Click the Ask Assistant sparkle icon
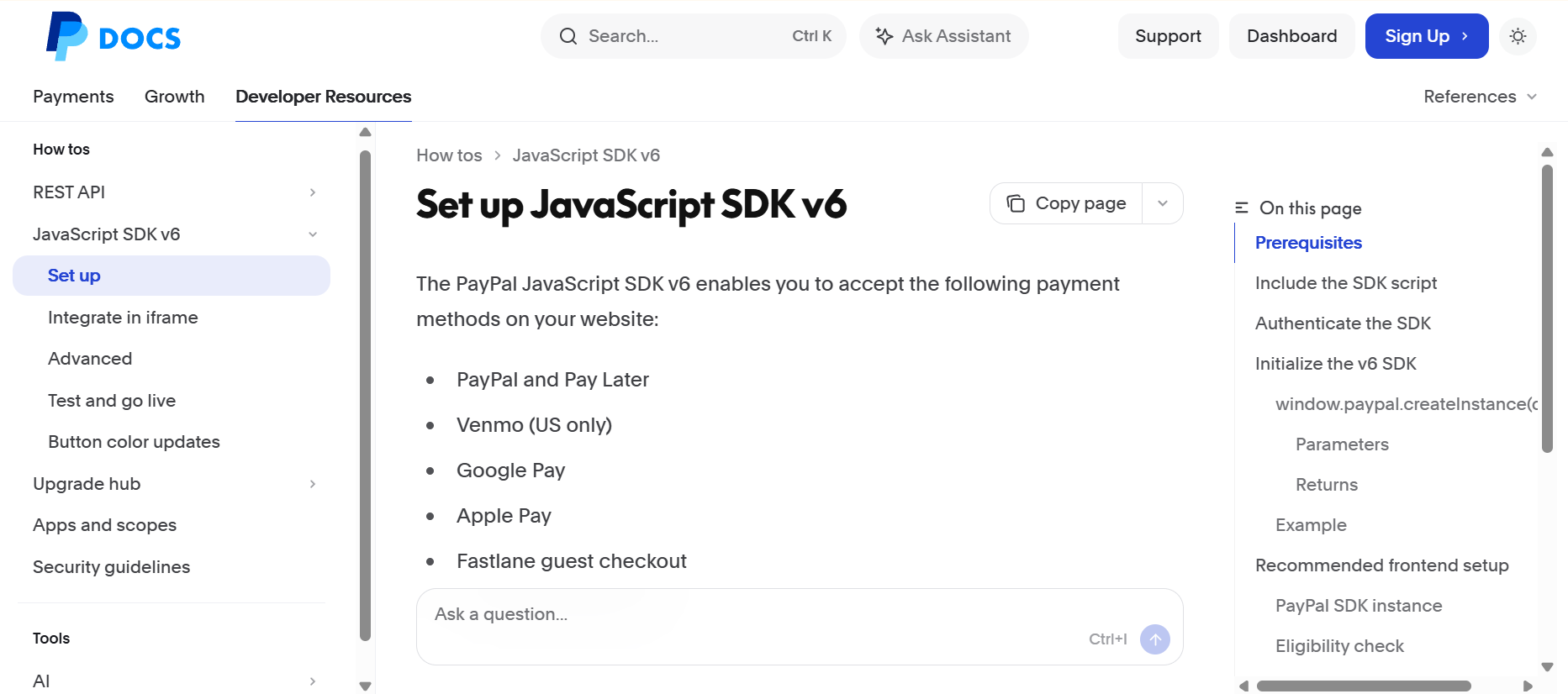1568x694 pixels. click(x=884, y=36)
